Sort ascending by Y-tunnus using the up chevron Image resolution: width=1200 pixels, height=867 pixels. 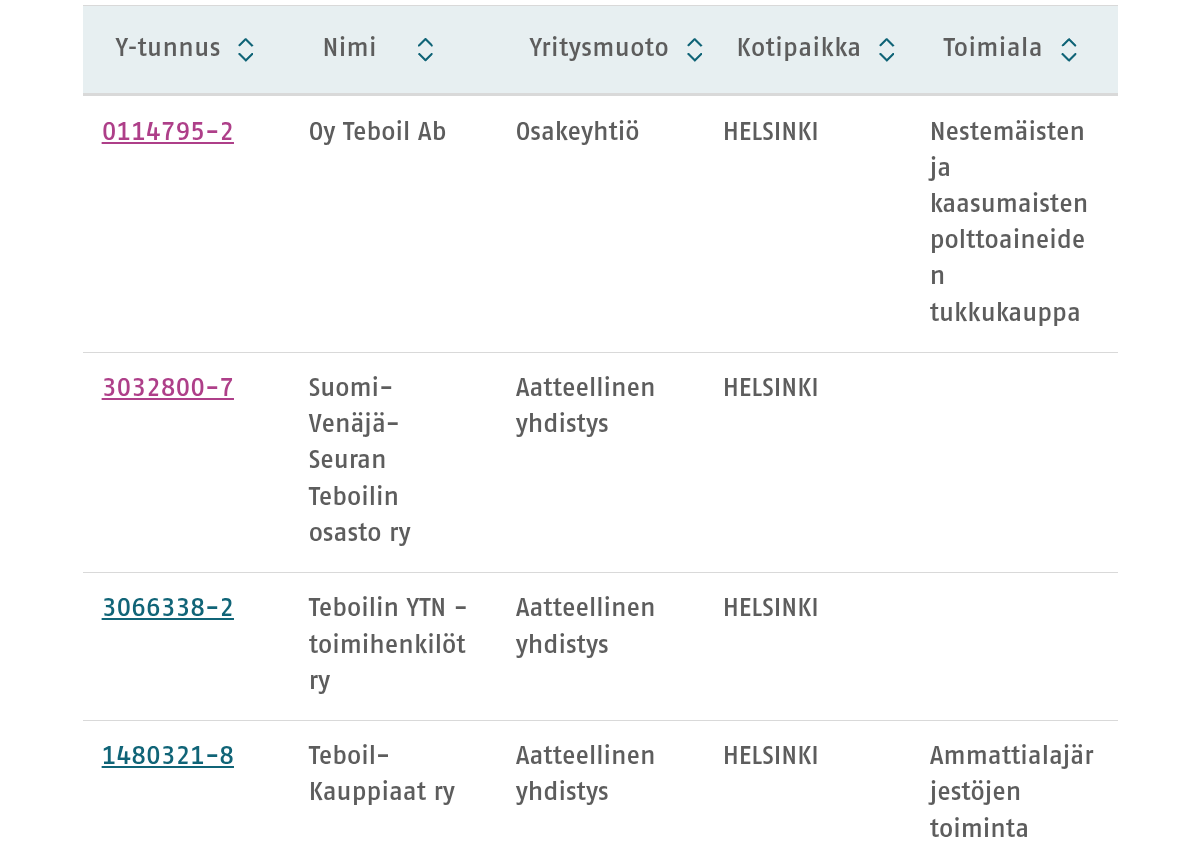tap(245, 40)
